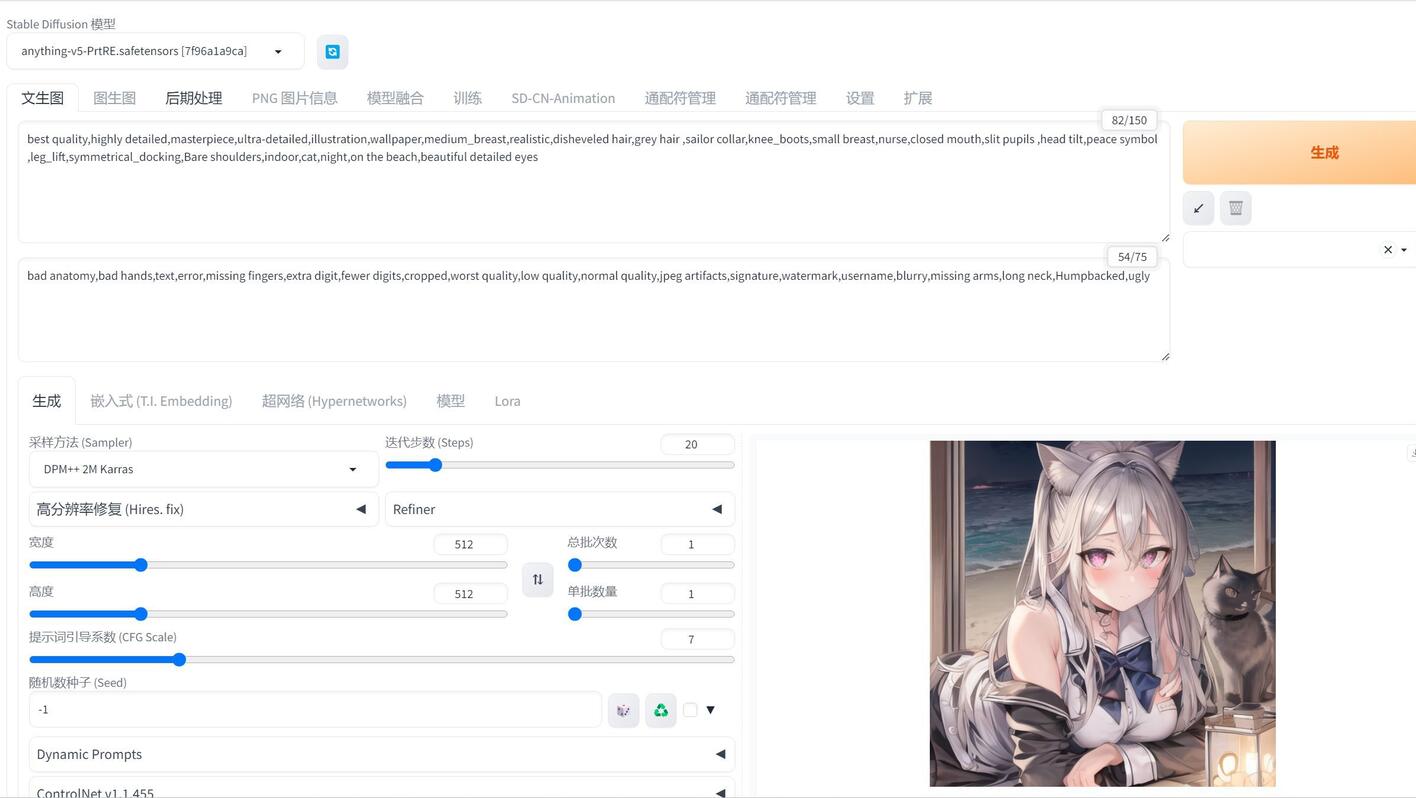Switch to the 图生图 tab
This screenshot has height=798, width=1416.
click(114, 98)
